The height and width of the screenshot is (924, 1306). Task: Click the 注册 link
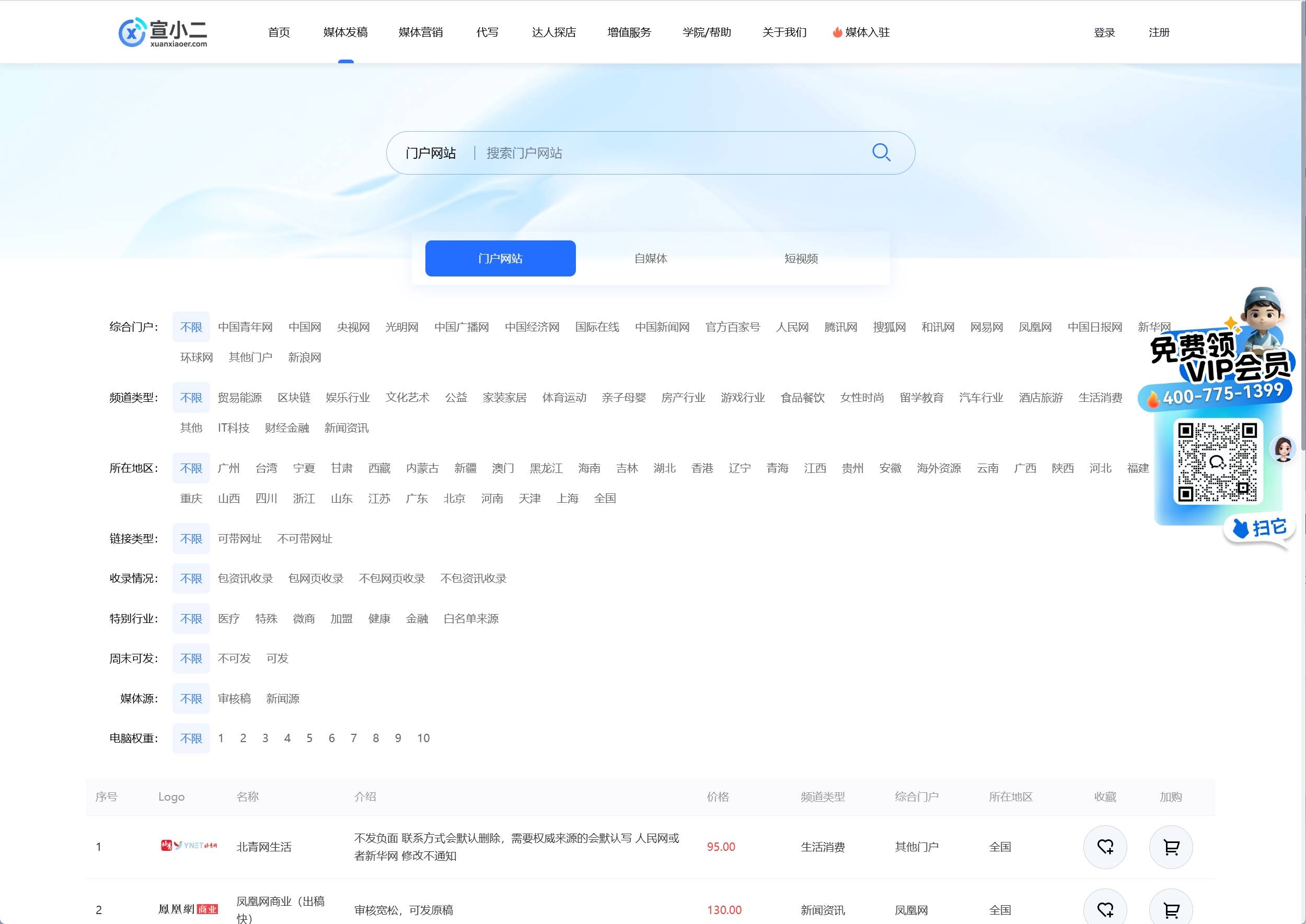point(1159,32)
